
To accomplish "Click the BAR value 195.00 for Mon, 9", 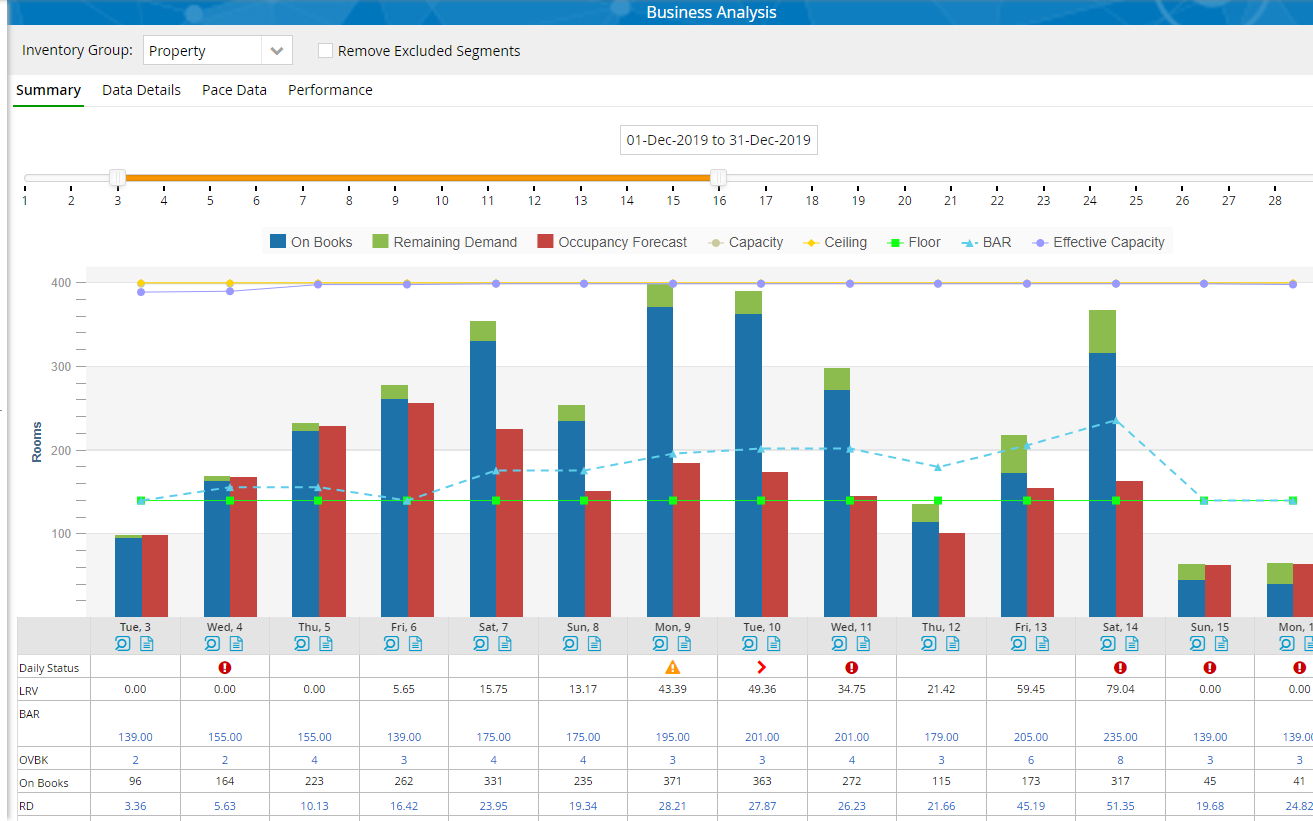I will (672, 737).
